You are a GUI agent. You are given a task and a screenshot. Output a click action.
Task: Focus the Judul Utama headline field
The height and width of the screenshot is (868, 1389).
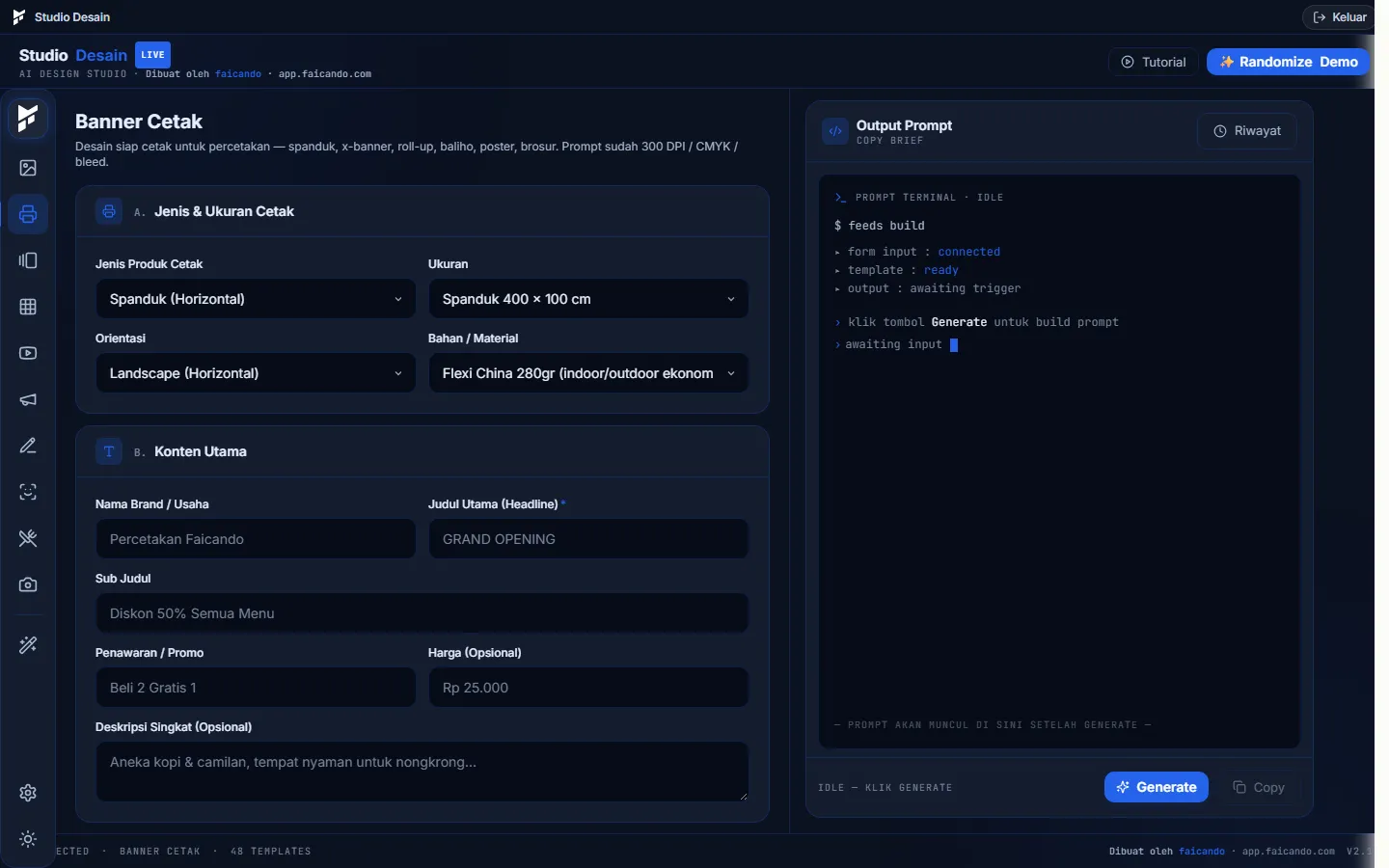pyautogui.click(x=588, y=539)
